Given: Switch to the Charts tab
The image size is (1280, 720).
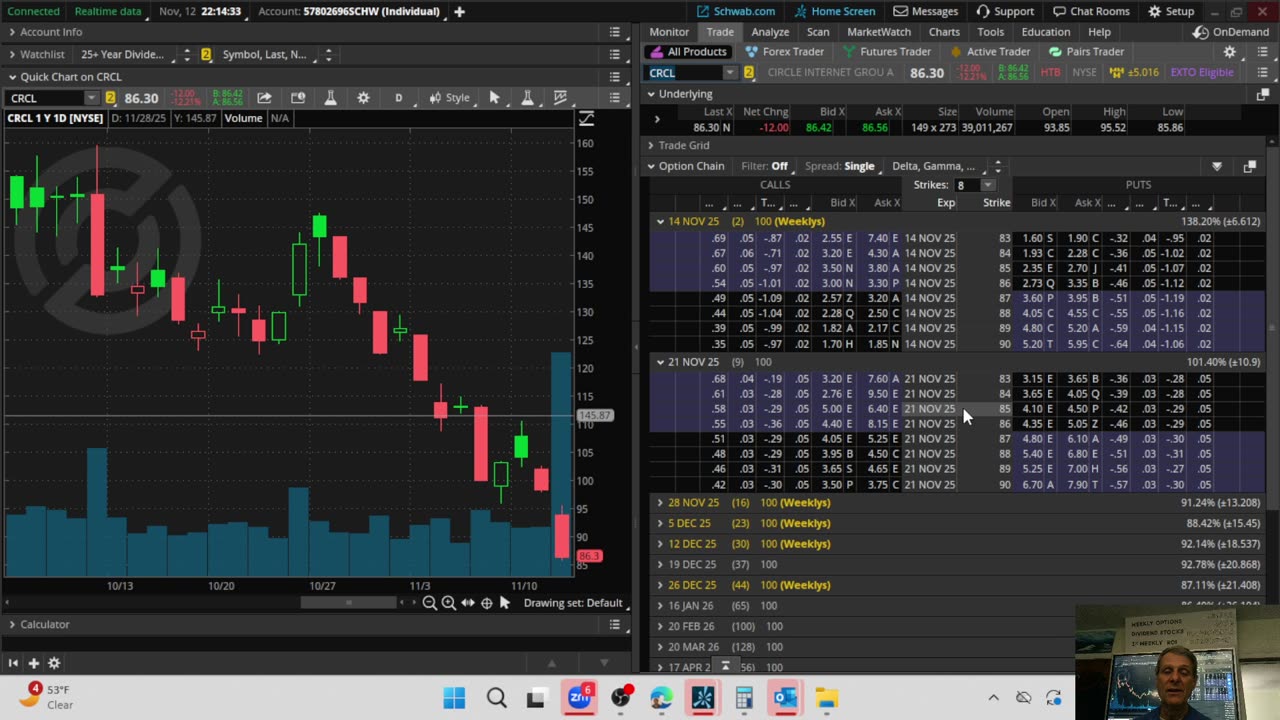Looking at the screenshot, I should point(944,32).
